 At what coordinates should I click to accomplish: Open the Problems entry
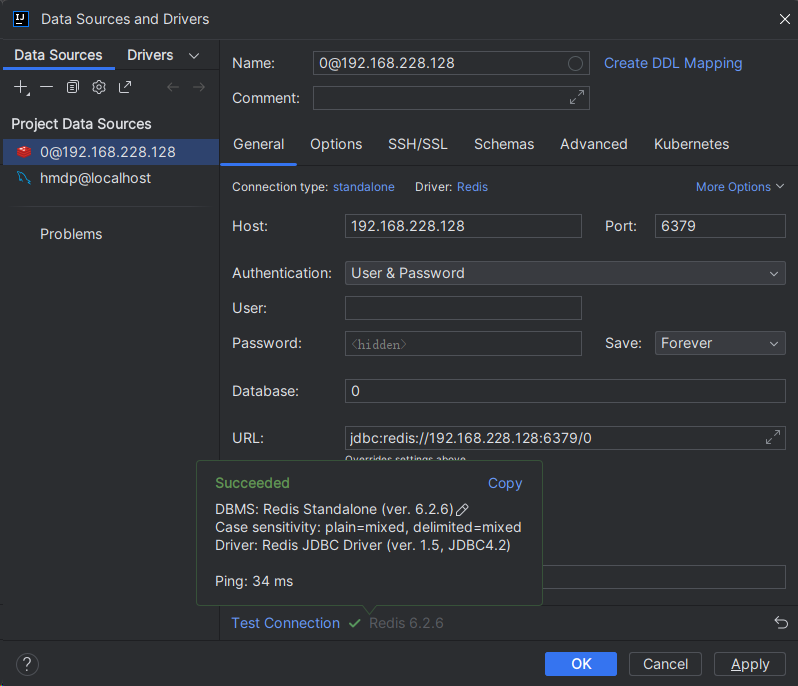pyautogui.click(x=71, y=234)
